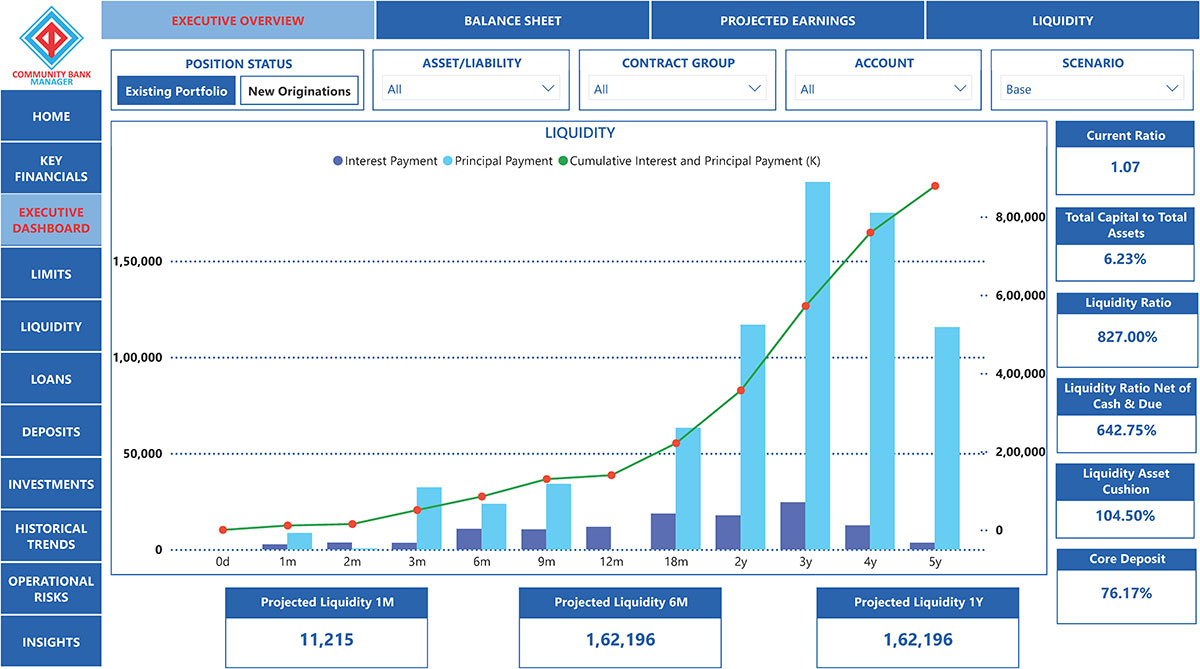Open the Scenario dropdown set to Base
The width and height of the screenshot is (1200, 669).
point(1092,89)
